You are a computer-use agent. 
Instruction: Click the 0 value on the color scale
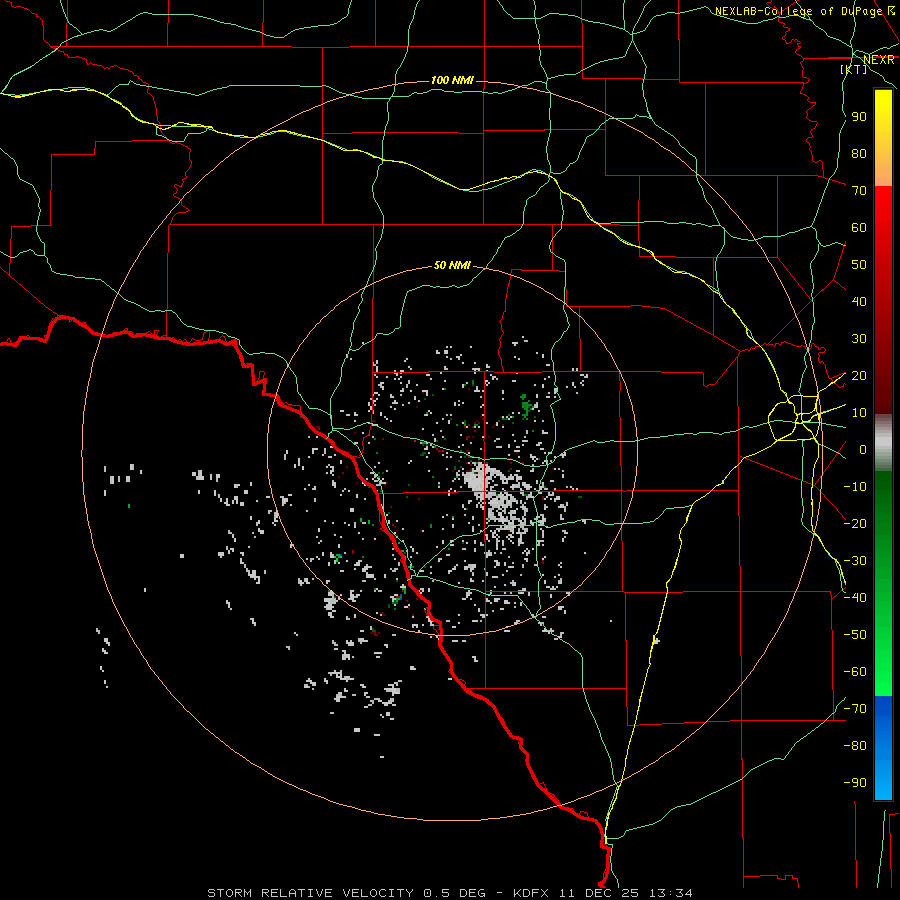click(862, 450)
